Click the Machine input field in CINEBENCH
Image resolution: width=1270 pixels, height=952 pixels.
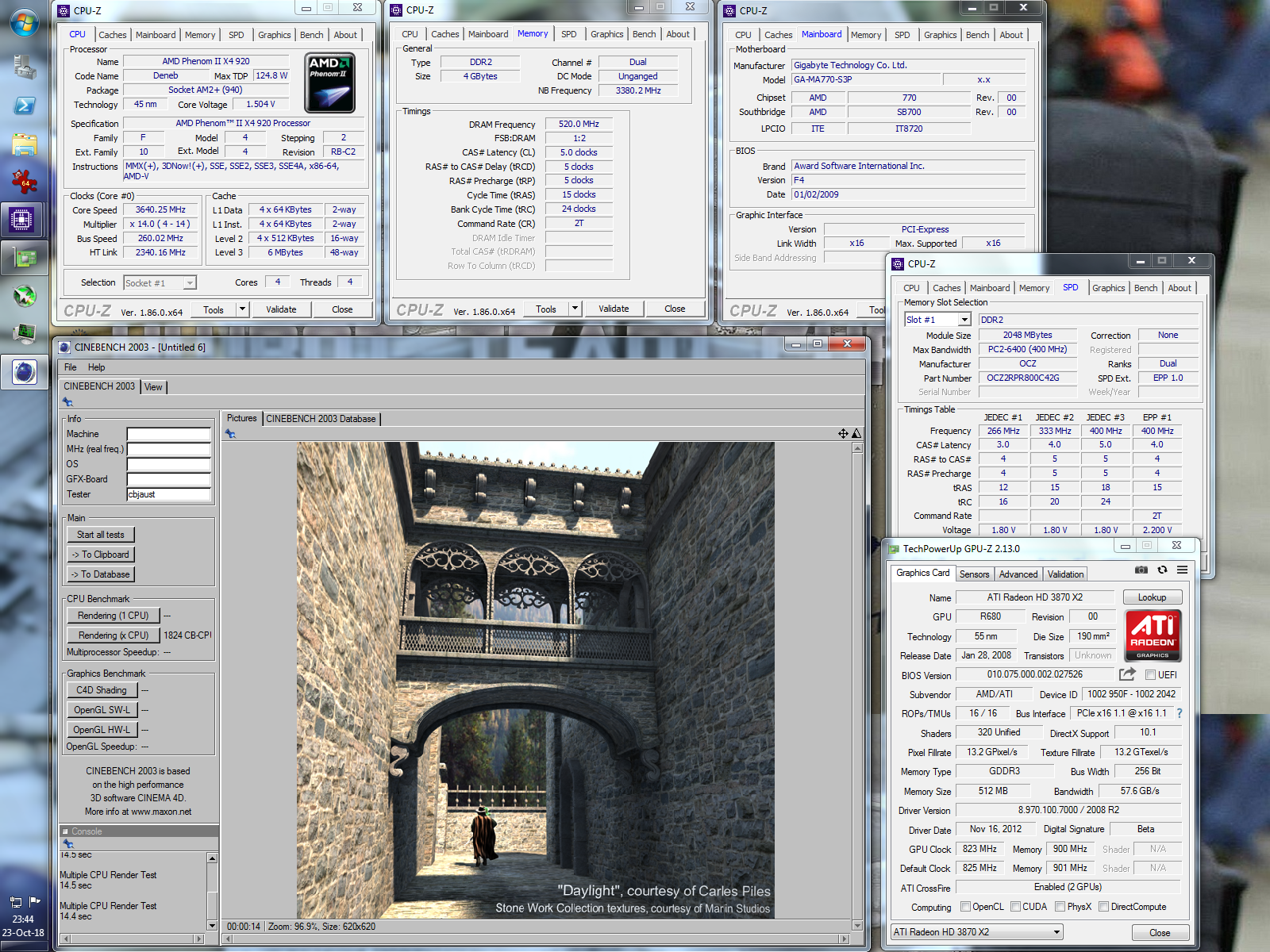click(169, 434)
